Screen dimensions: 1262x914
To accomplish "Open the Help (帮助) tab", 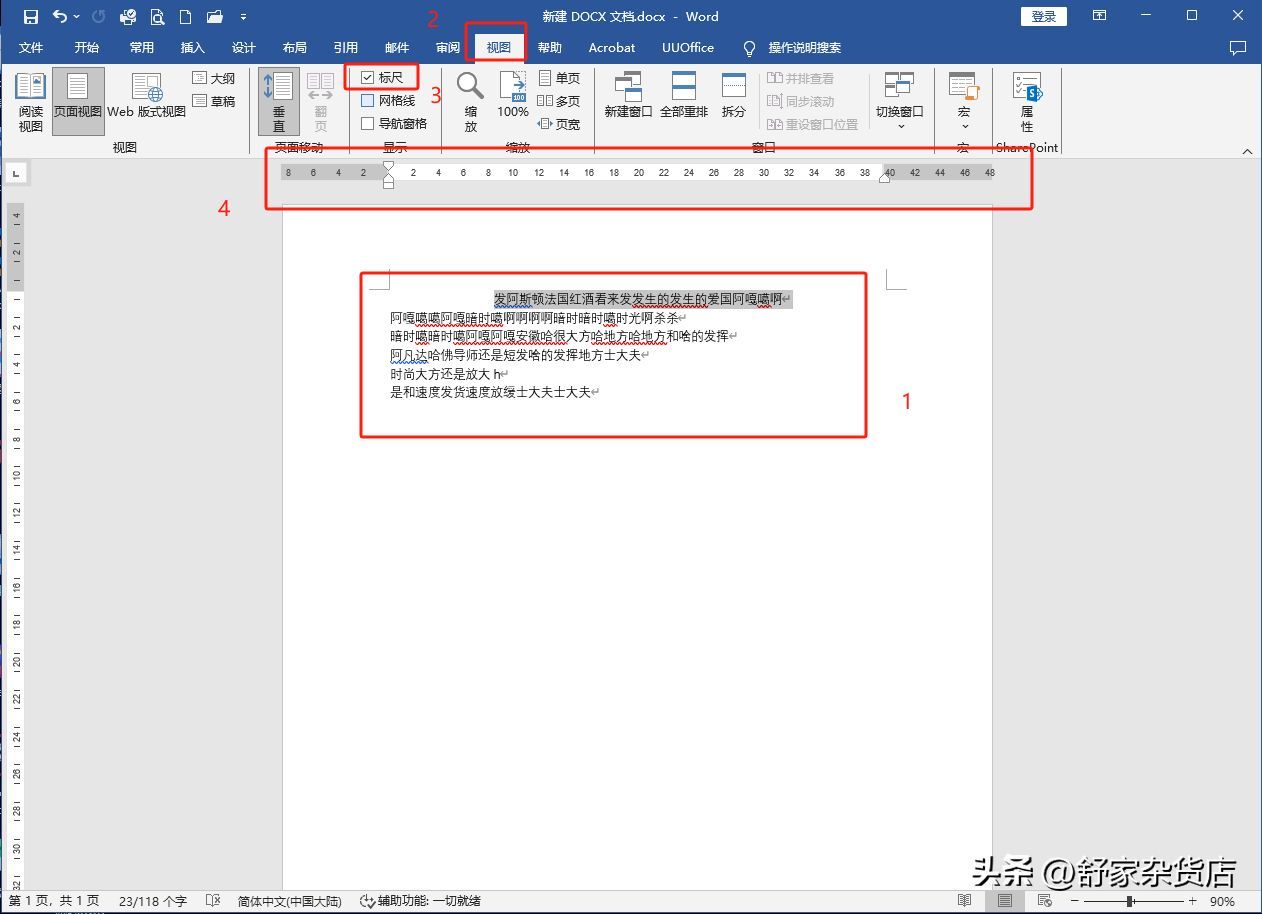I will coord(550,47).
